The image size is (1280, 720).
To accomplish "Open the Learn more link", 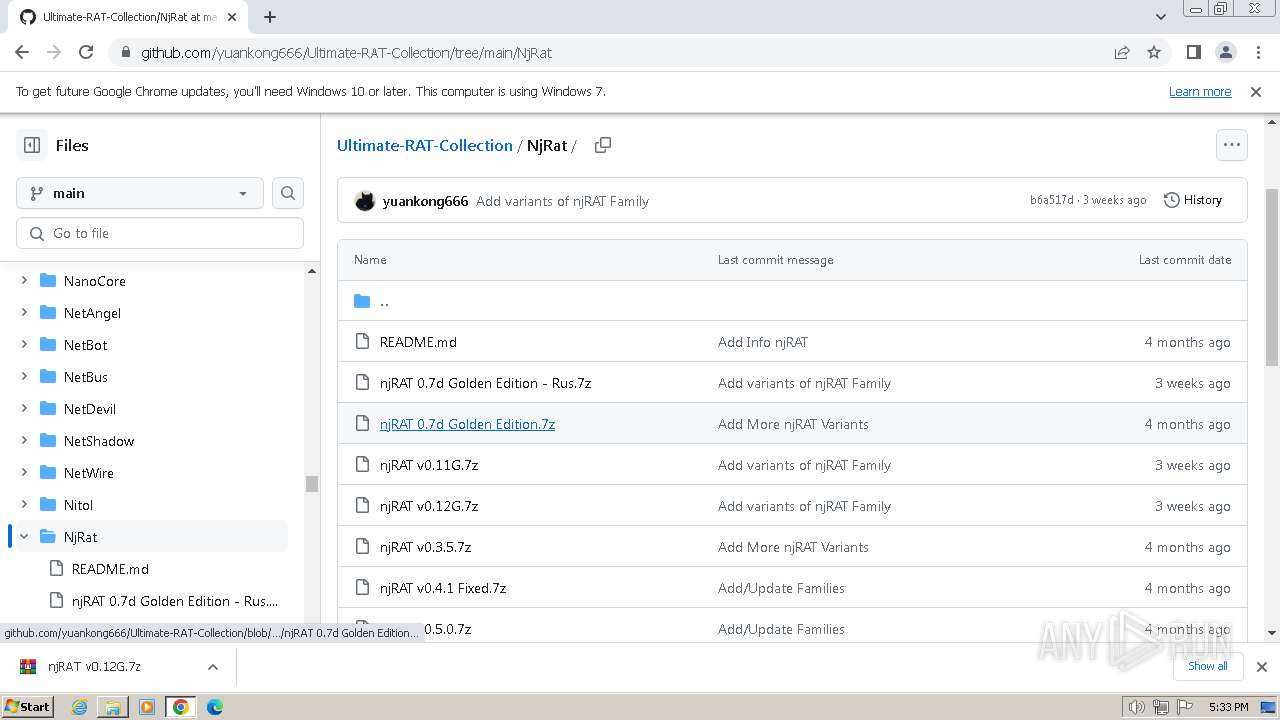I will point(1200,91).
